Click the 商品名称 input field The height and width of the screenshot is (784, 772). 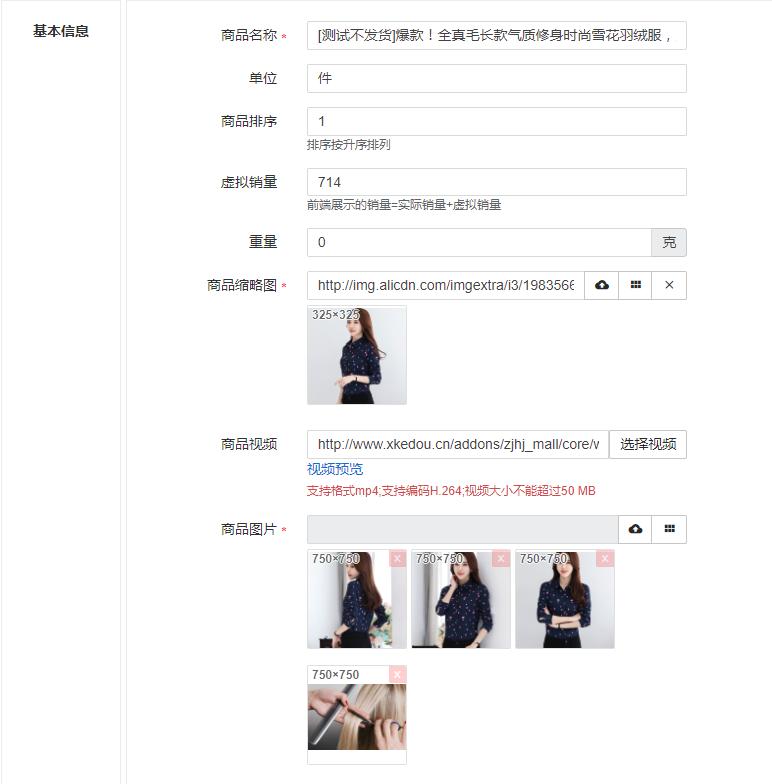496,36
